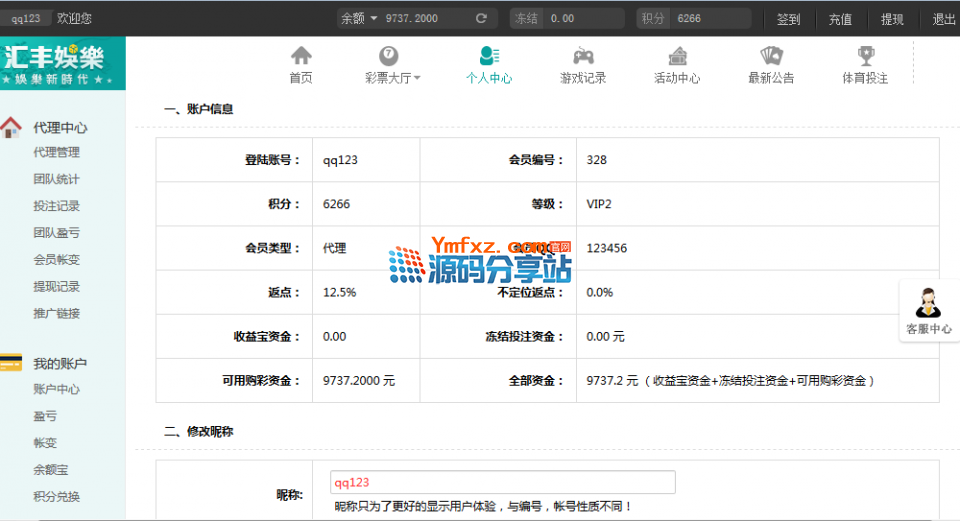This screenshot has height=521, width=960.
Task: Open latest announcements (最新公告) cards icon
Action: (x=771, y=56)
